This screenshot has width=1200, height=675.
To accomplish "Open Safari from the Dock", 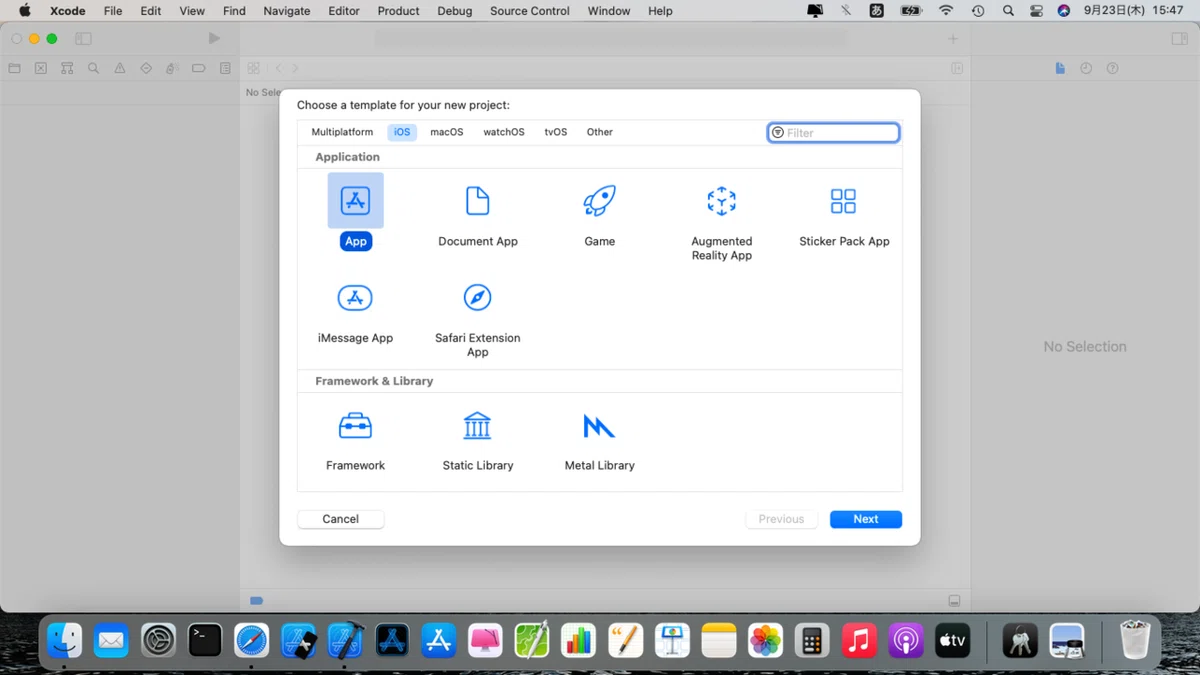I will tap(252, 640).
